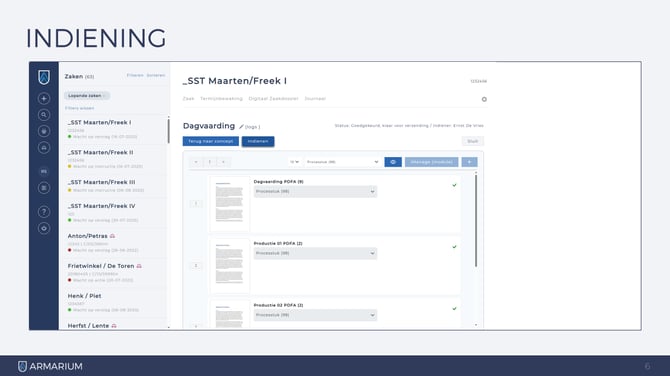This screenshot has height=376, width=670.
Task: Open the help question mark icon
Action: [x=44, y=212]
